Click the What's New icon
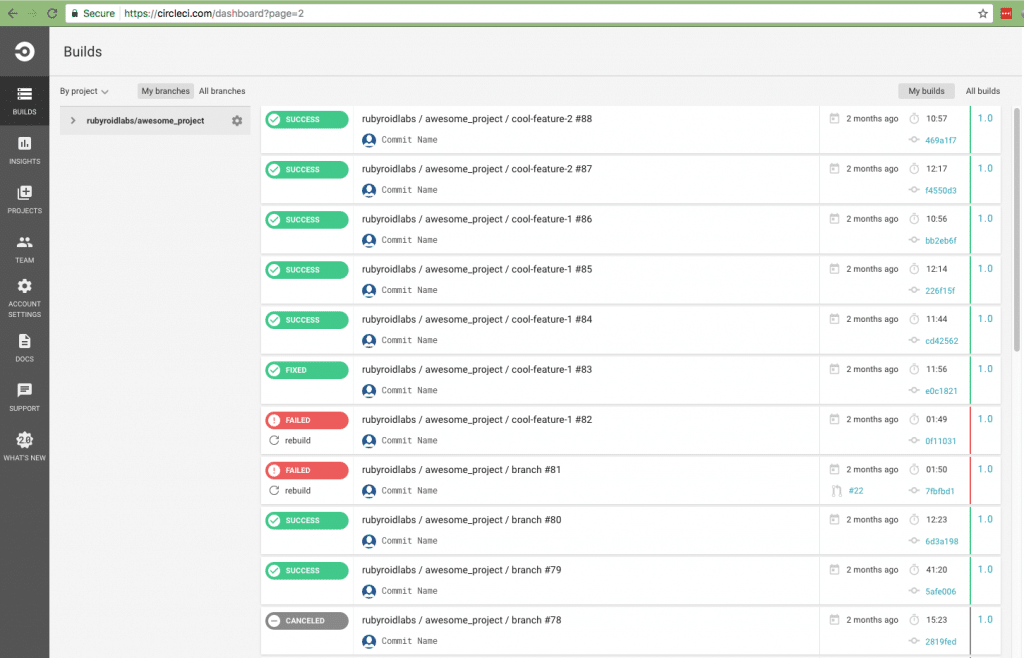 (x=24, y=440)
